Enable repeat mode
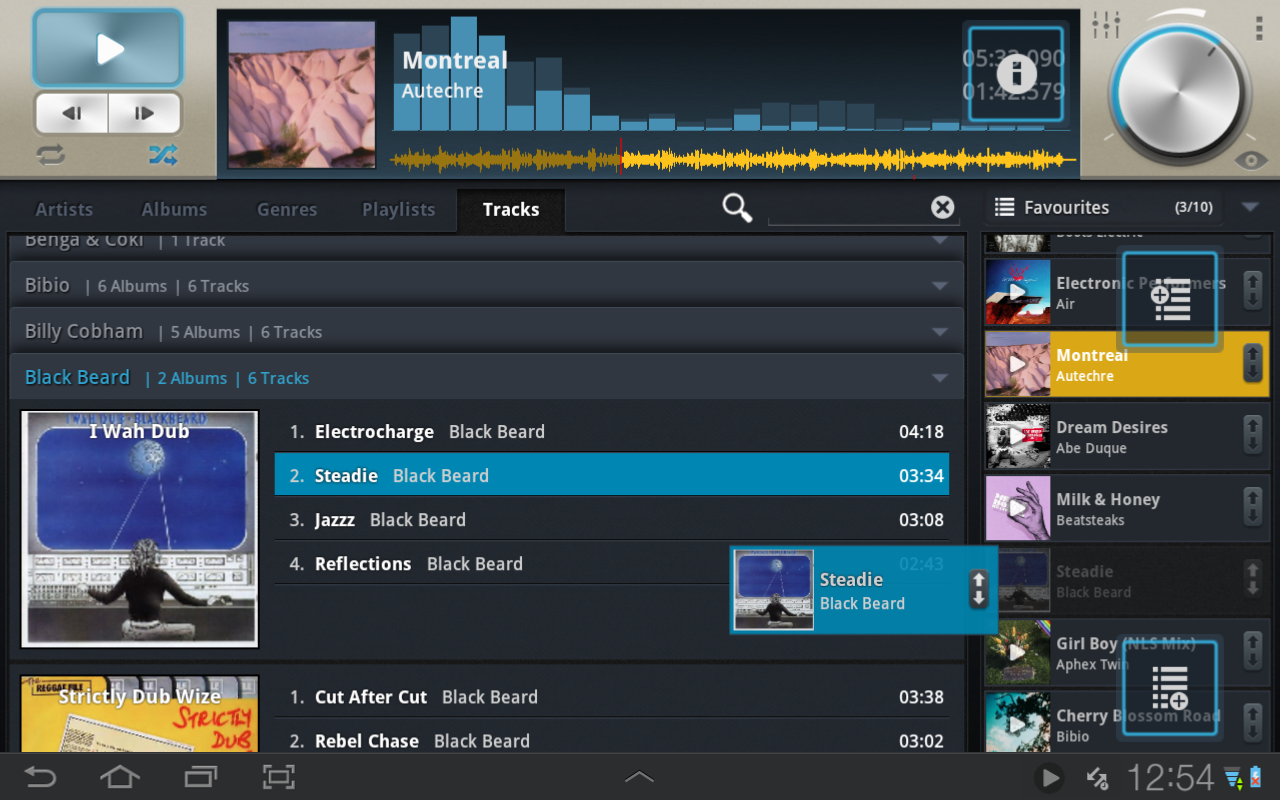 click(x=48, y=155)
